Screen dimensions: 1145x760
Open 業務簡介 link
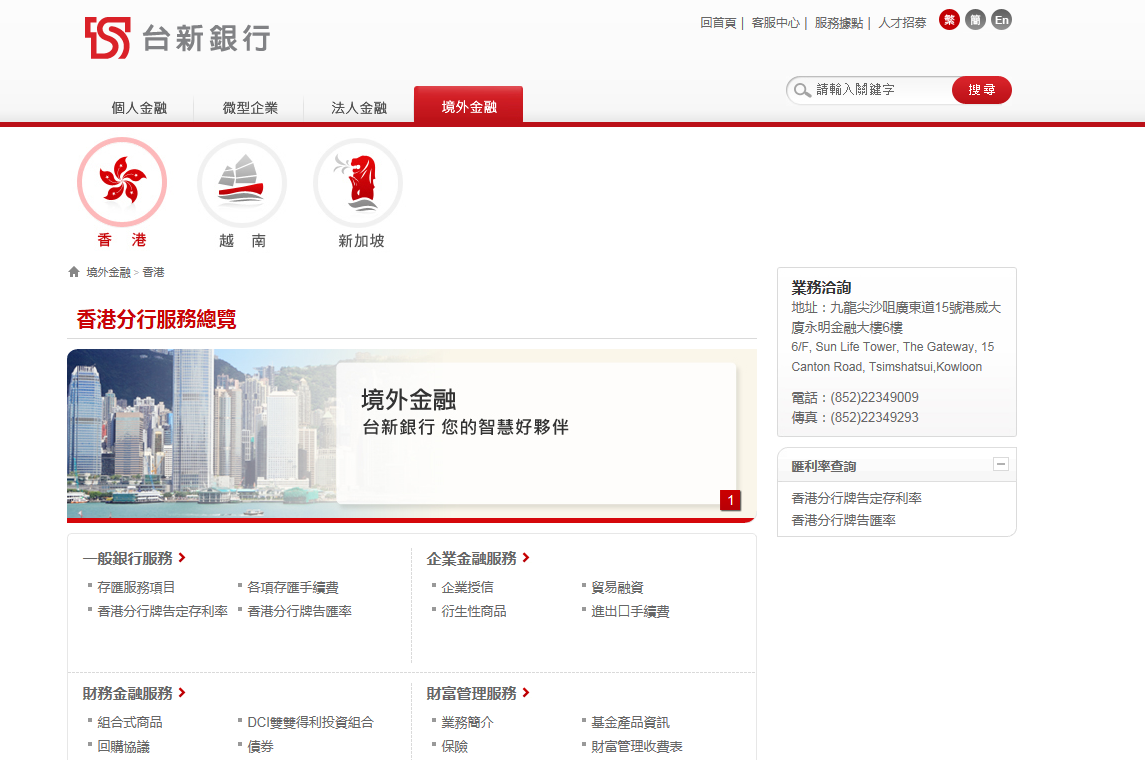tap(467, 722)
